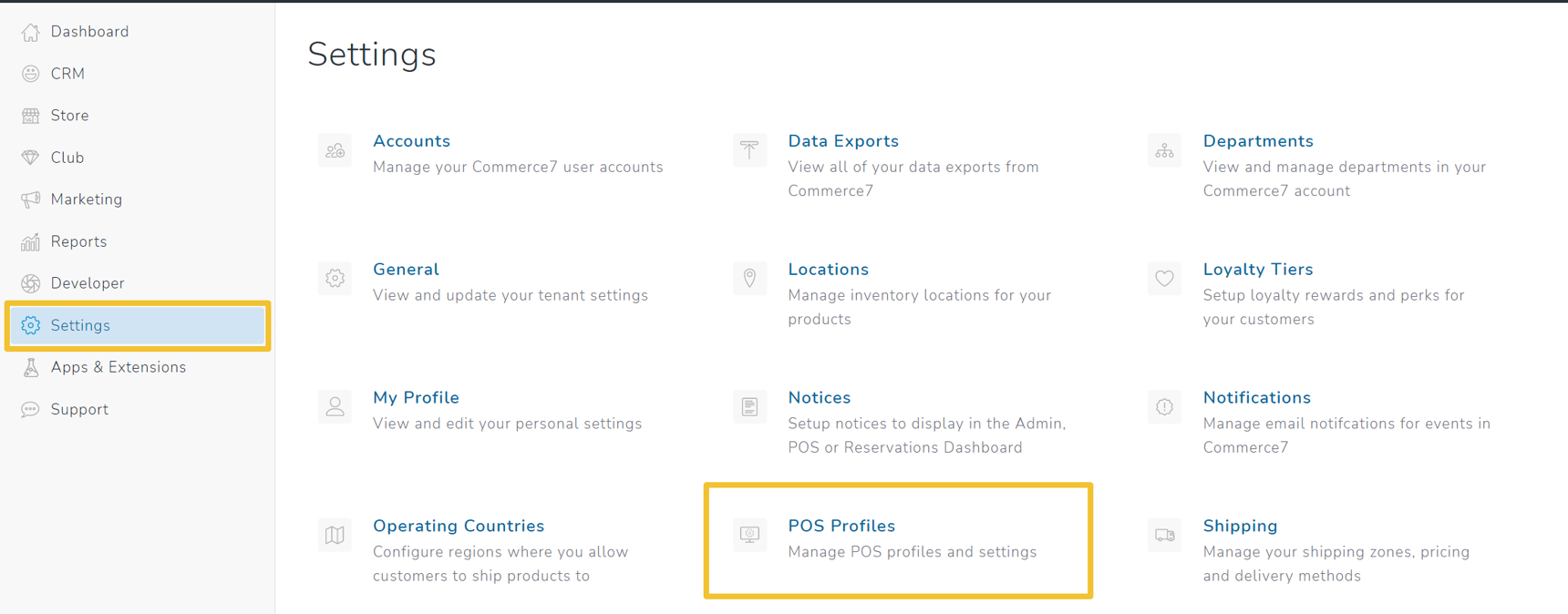The image size is (1568, 614).
Task: Open the Marketing sidebar section
Action: click(86, 200)
